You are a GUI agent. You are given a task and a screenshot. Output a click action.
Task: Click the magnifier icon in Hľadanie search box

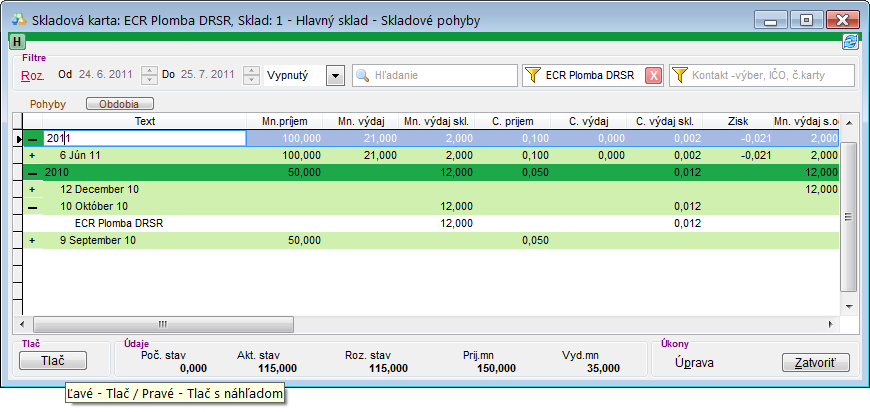coord(362,75)
